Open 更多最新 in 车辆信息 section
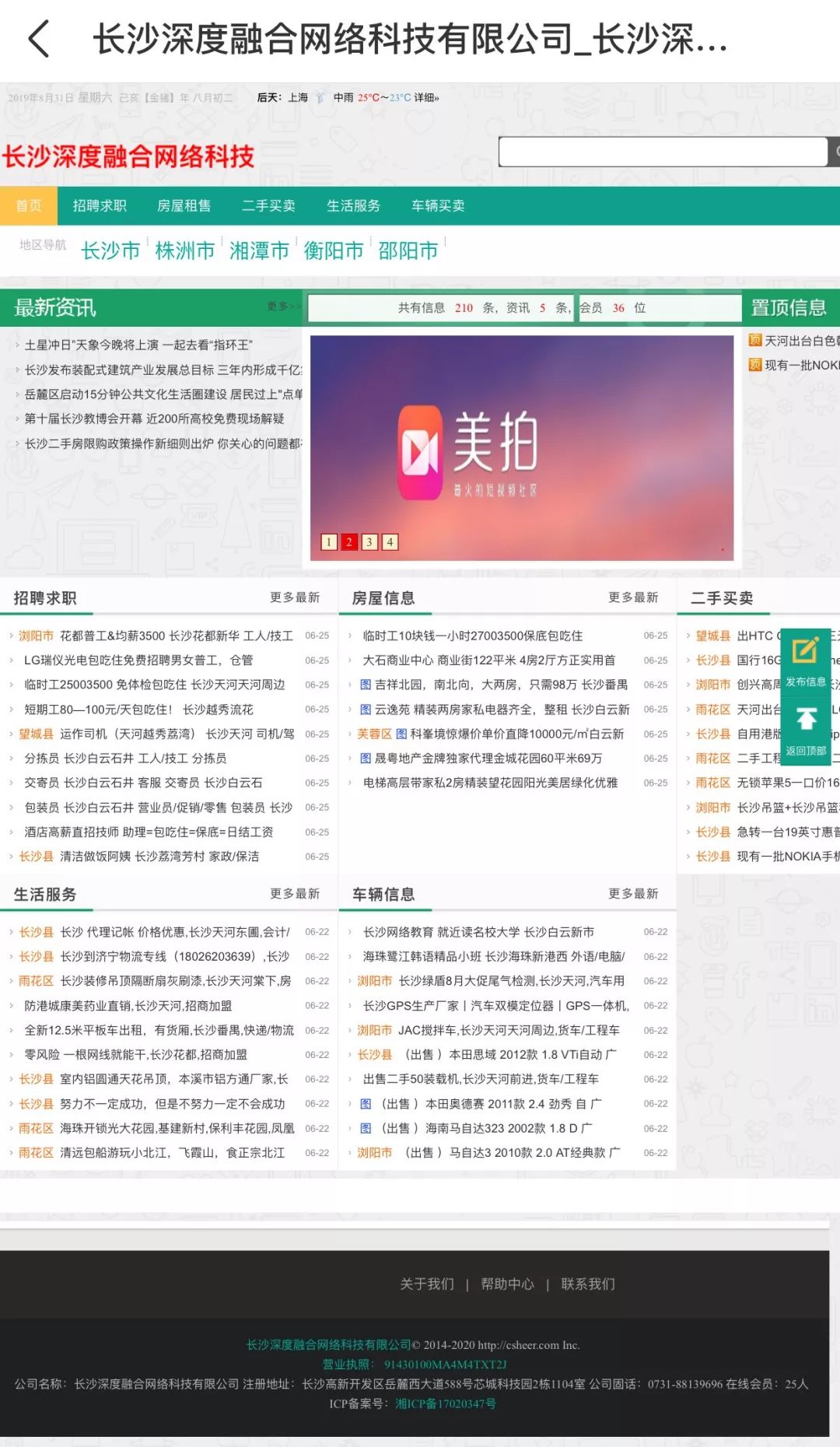This screenshot has width=840, height=1447. pyautogui.click(x=633, y=894)
